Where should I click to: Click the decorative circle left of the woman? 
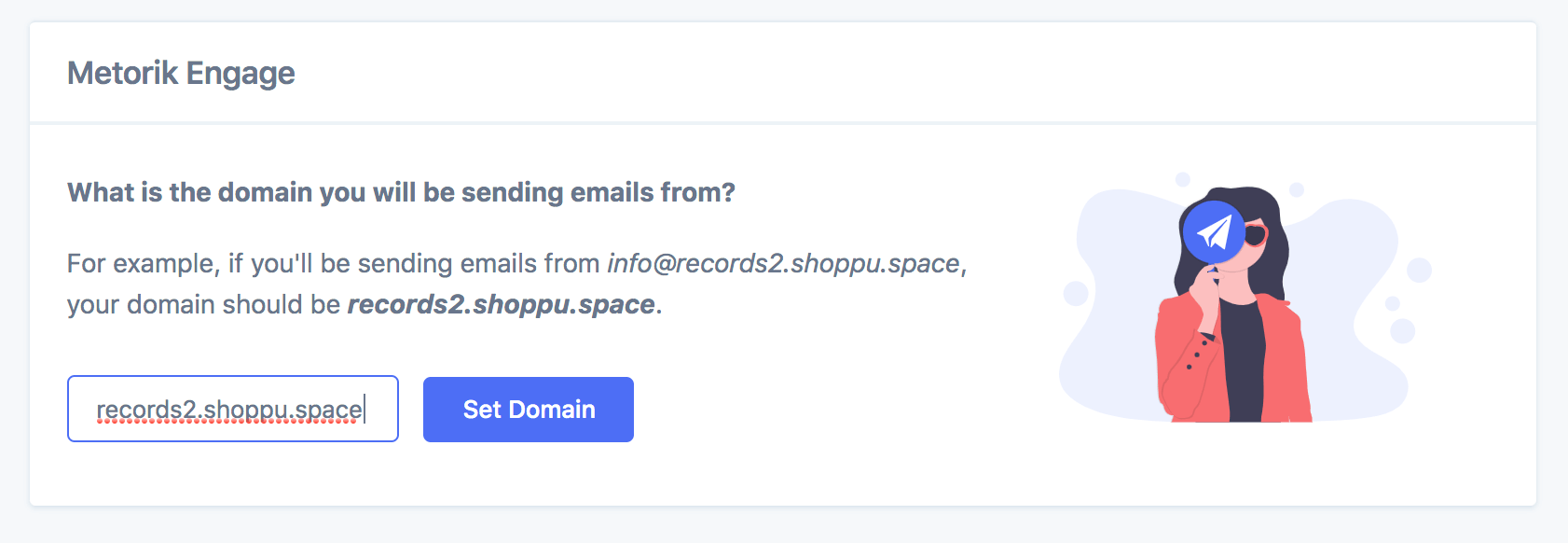[x=1076, y=293]
